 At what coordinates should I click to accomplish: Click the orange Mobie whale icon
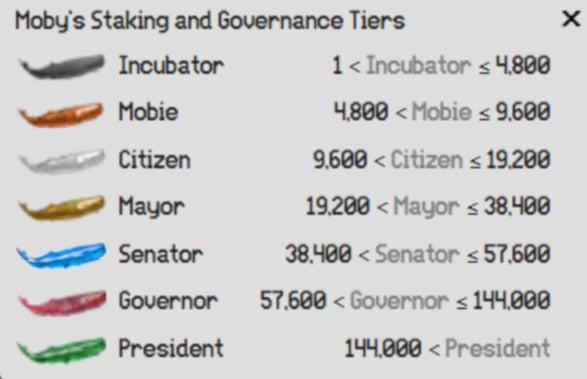point(61,114)
